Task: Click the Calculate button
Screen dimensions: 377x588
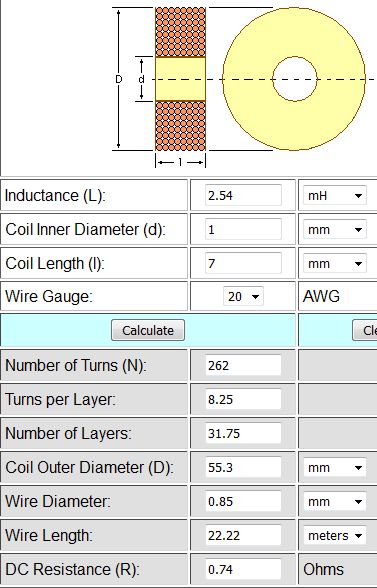Action: coord(148,330)
